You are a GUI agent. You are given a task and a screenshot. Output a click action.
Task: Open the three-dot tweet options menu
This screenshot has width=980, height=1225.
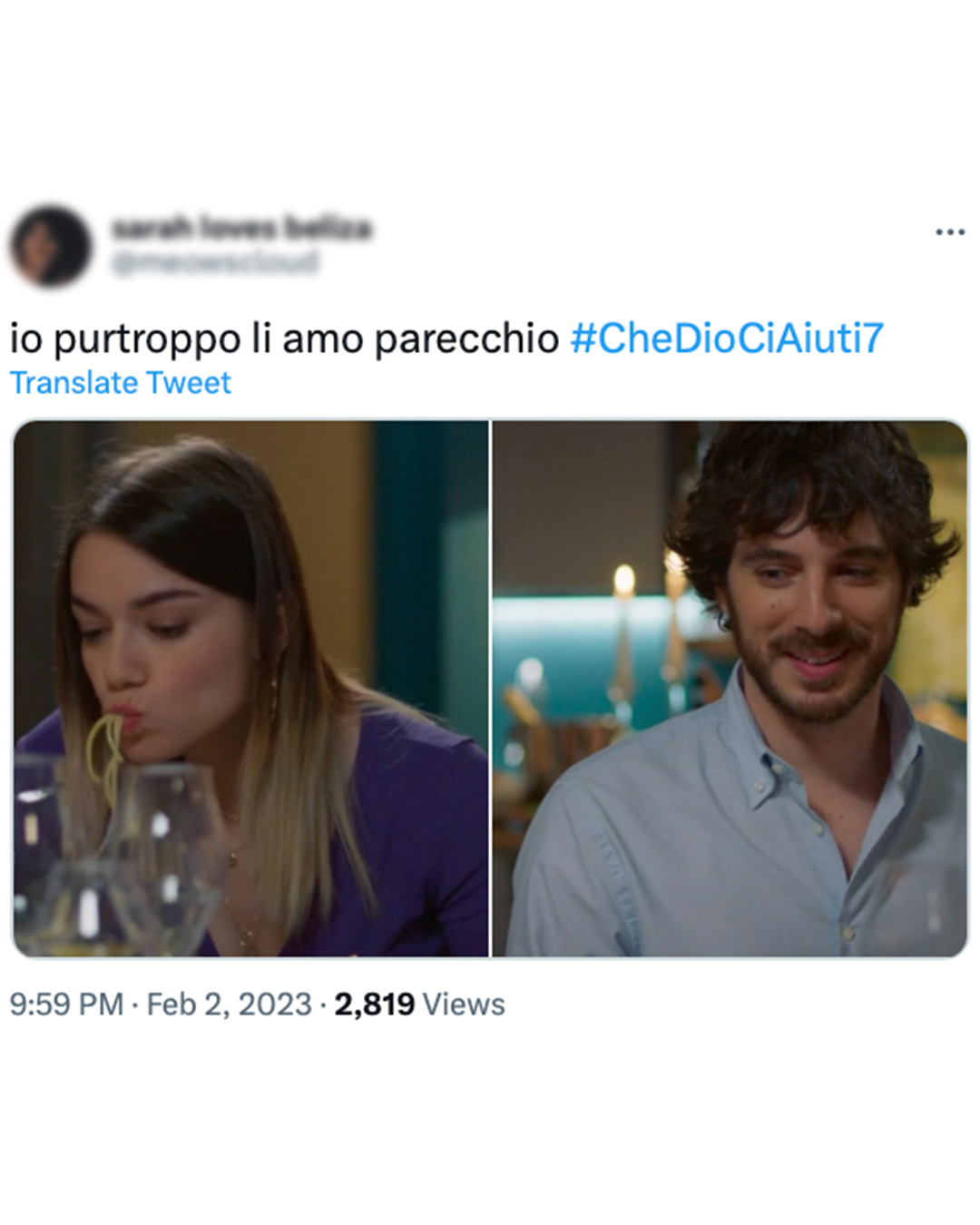pos(949,232)
